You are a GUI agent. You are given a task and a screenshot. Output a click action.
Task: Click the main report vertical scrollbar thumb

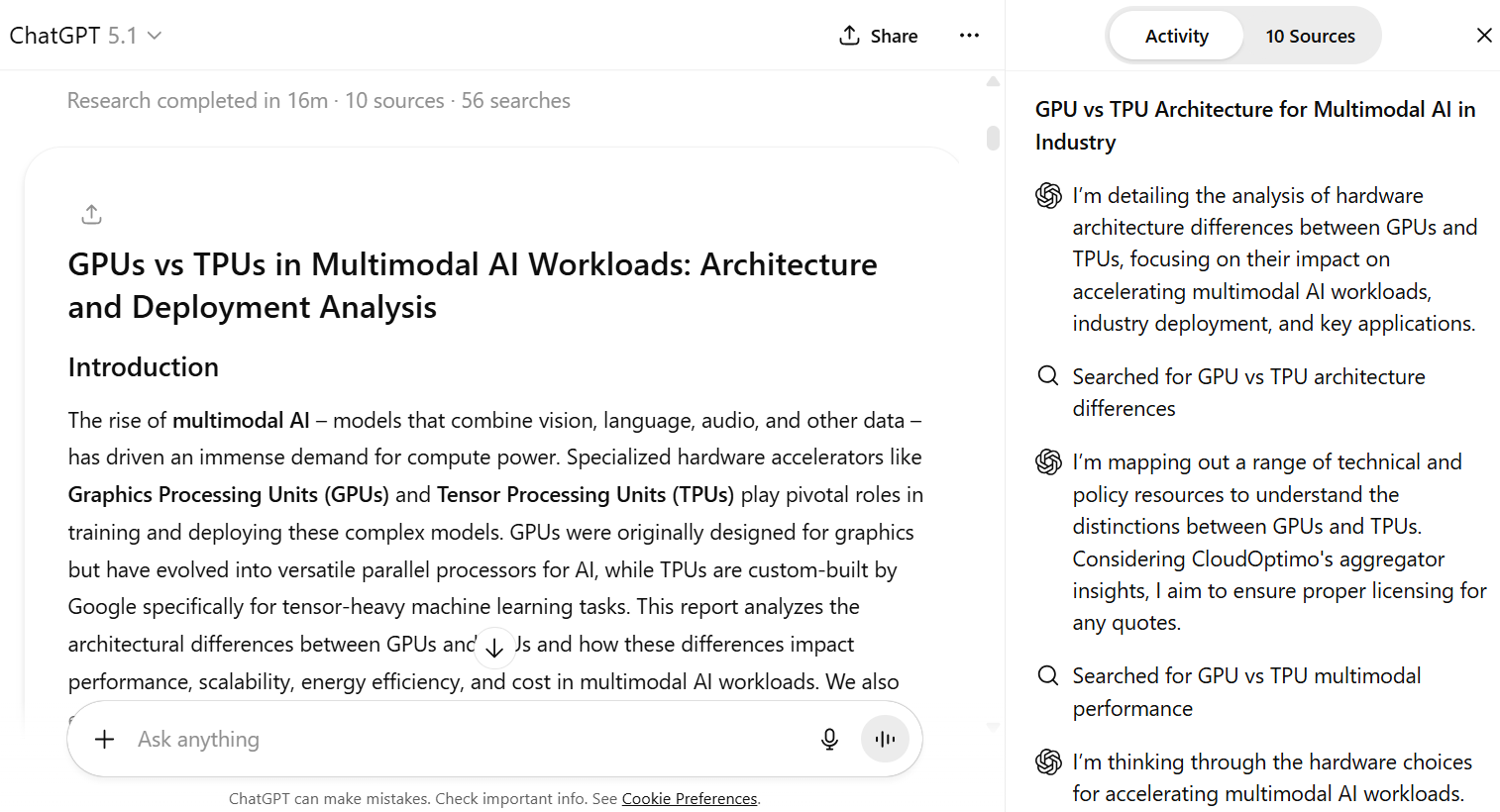click(x=993, y=138)
